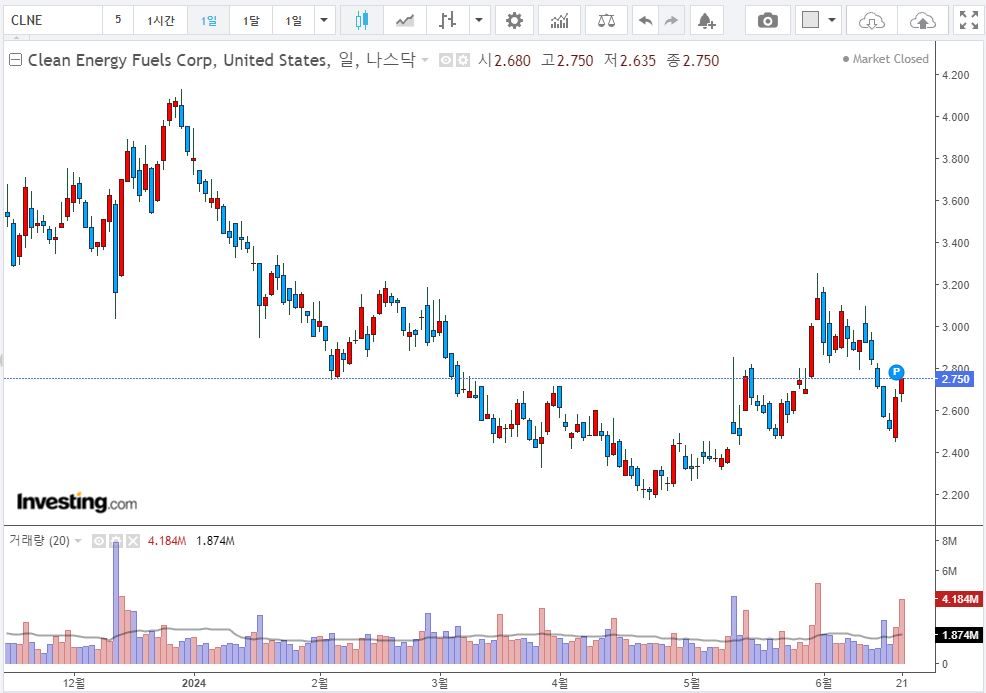Redo the chart action
The width and height of the screenshot is (986, 693).
pos(672,20)
